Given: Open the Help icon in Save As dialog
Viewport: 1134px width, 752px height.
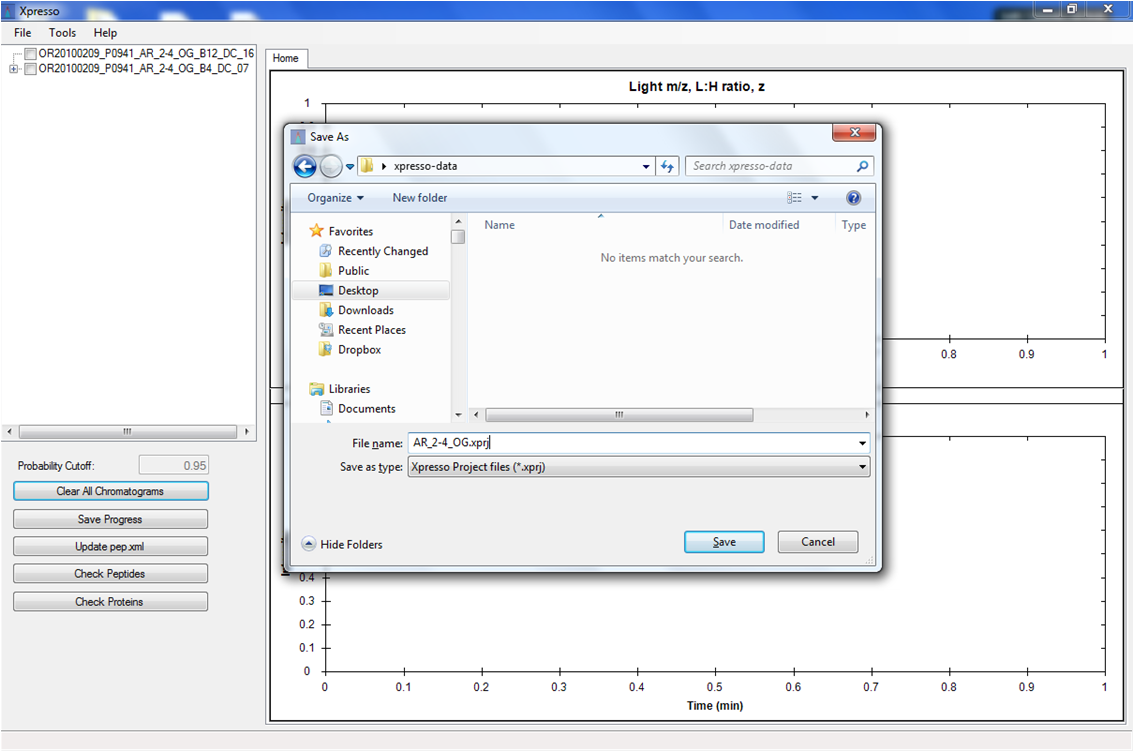Looking at the screenshot, I should click(x=853, y=198).
